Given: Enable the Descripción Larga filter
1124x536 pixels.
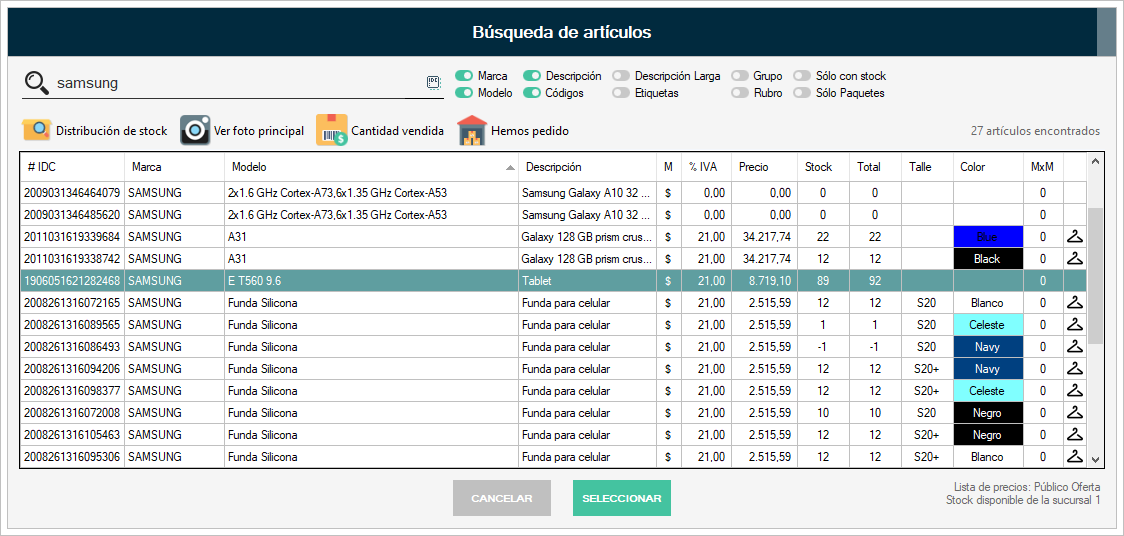Looking at the screenshot, I should [x=621, y=76].
